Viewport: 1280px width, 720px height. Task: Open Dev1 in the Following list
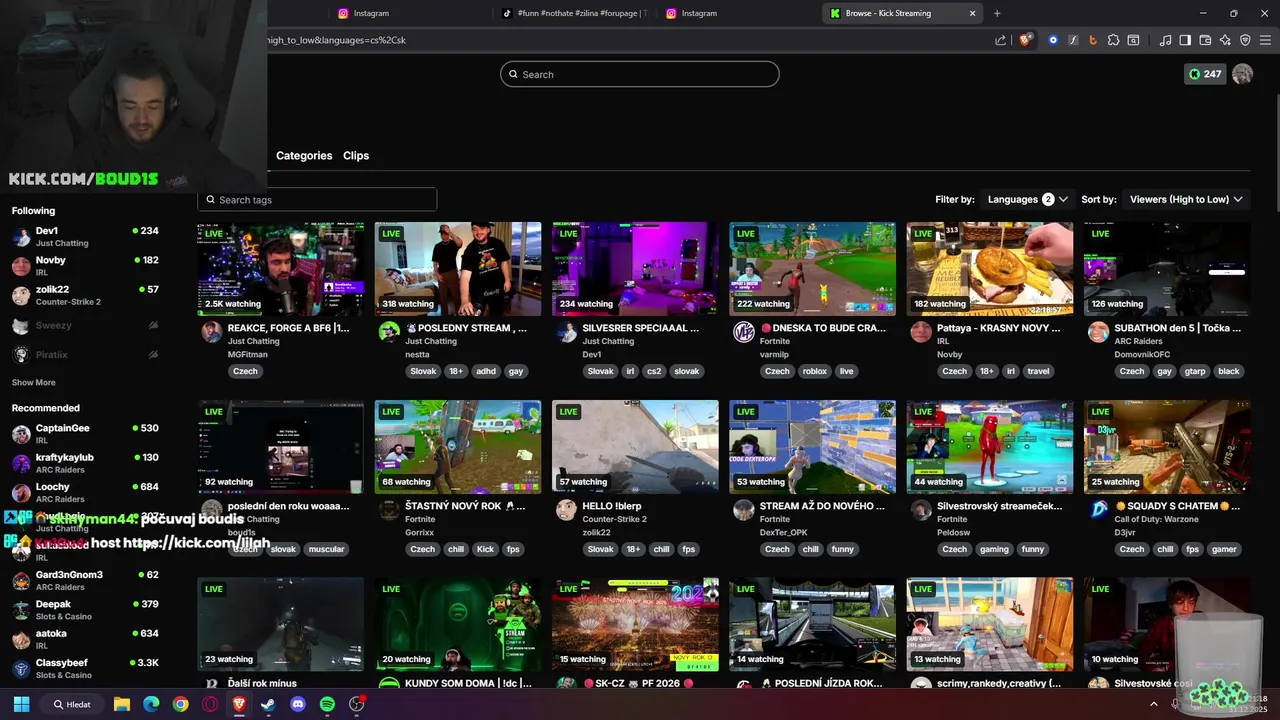coord(86,236)
